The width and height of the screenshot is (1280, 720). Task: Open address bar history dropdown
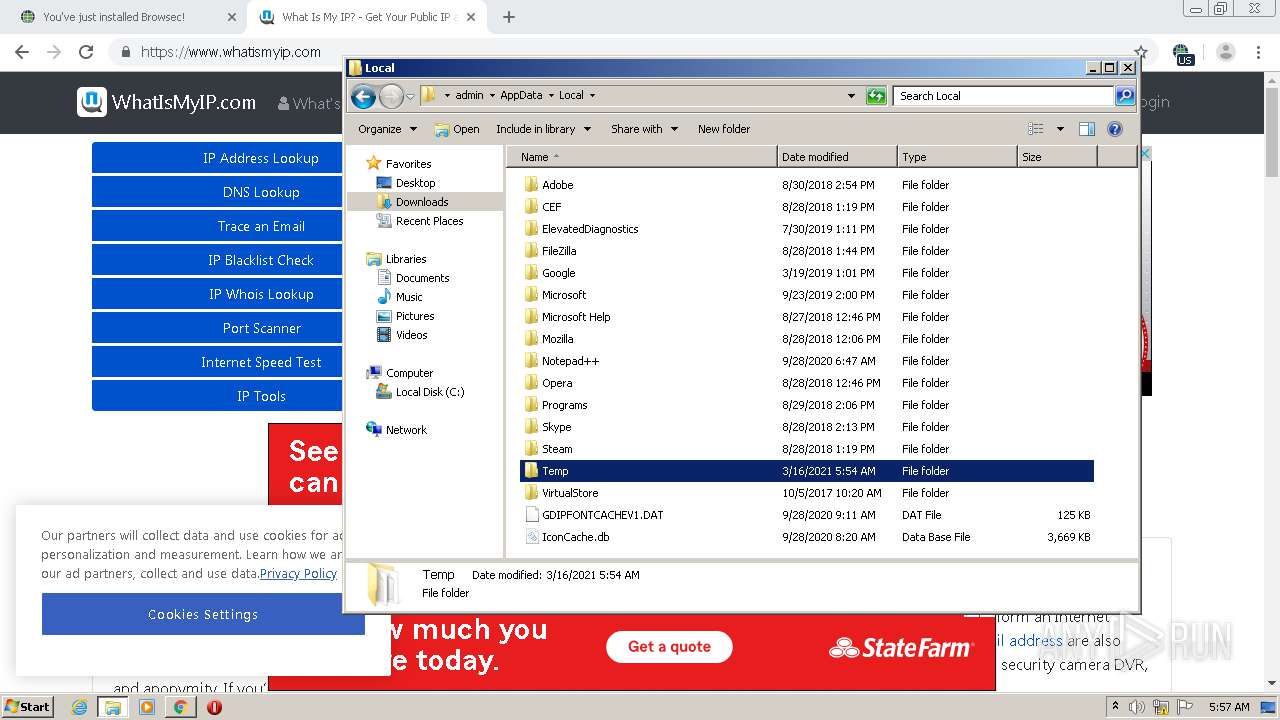tap(851, 96)
